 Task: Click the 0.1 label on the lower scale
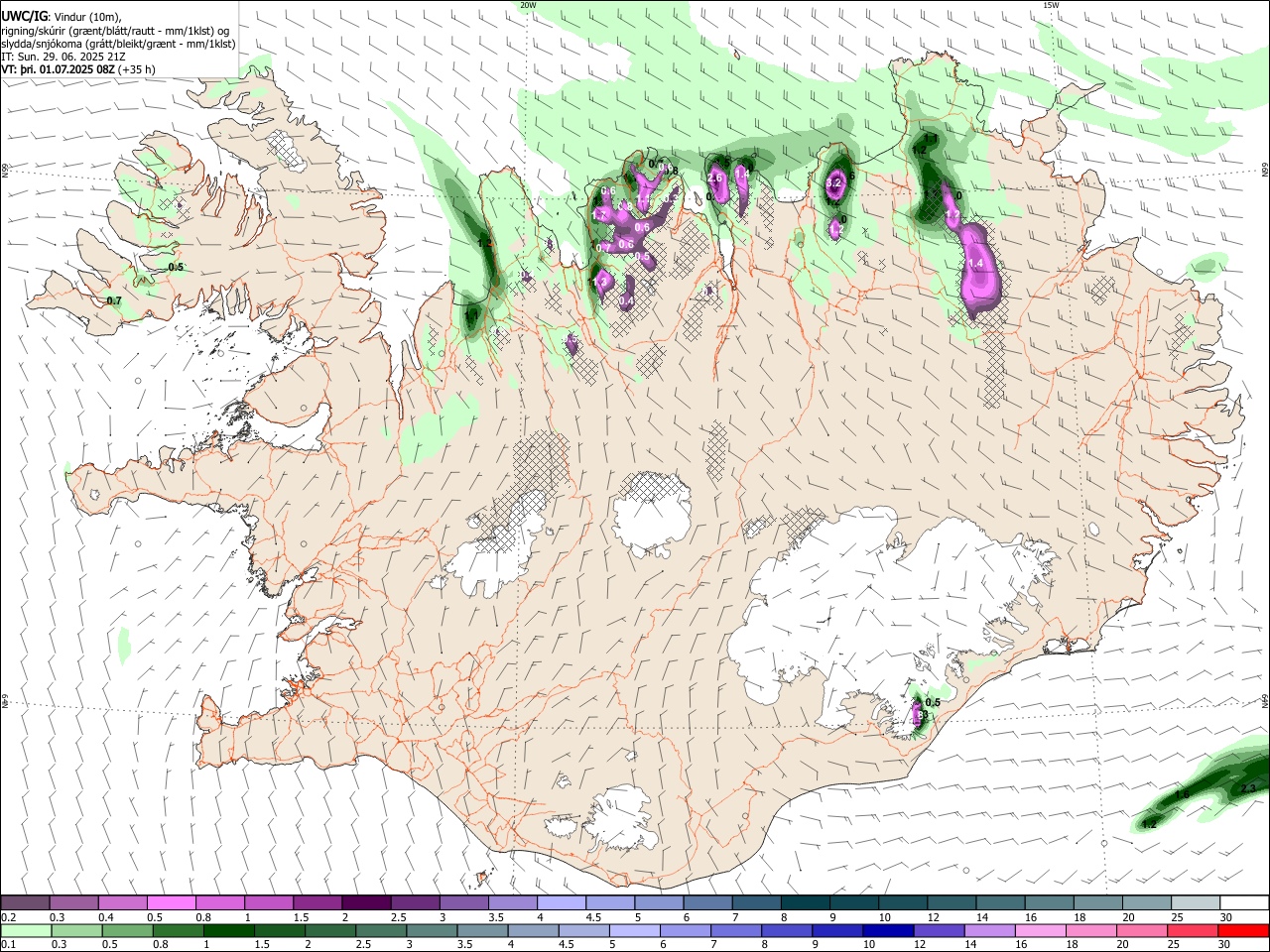click(x=9, y=945)
